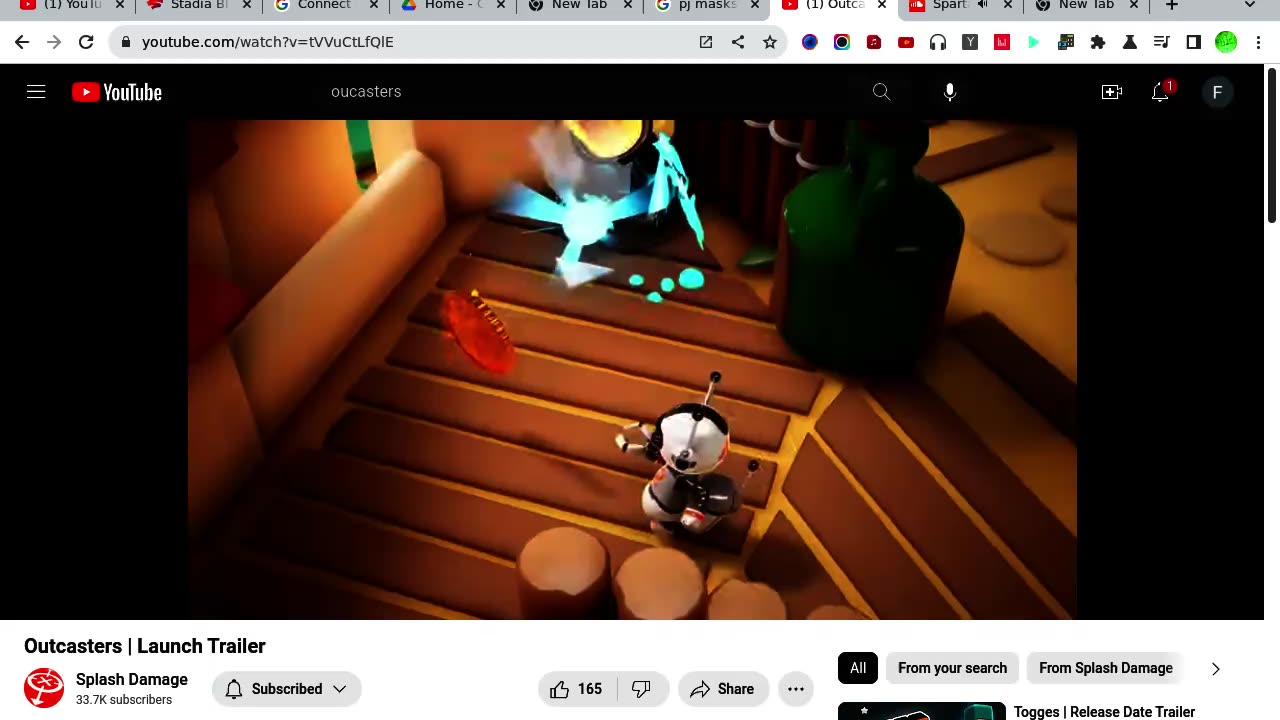Image resolution: width=1280 pixels, height=720 pixels.
Task: Click the blue circle extension icon
Action: (x=810, y=42)
